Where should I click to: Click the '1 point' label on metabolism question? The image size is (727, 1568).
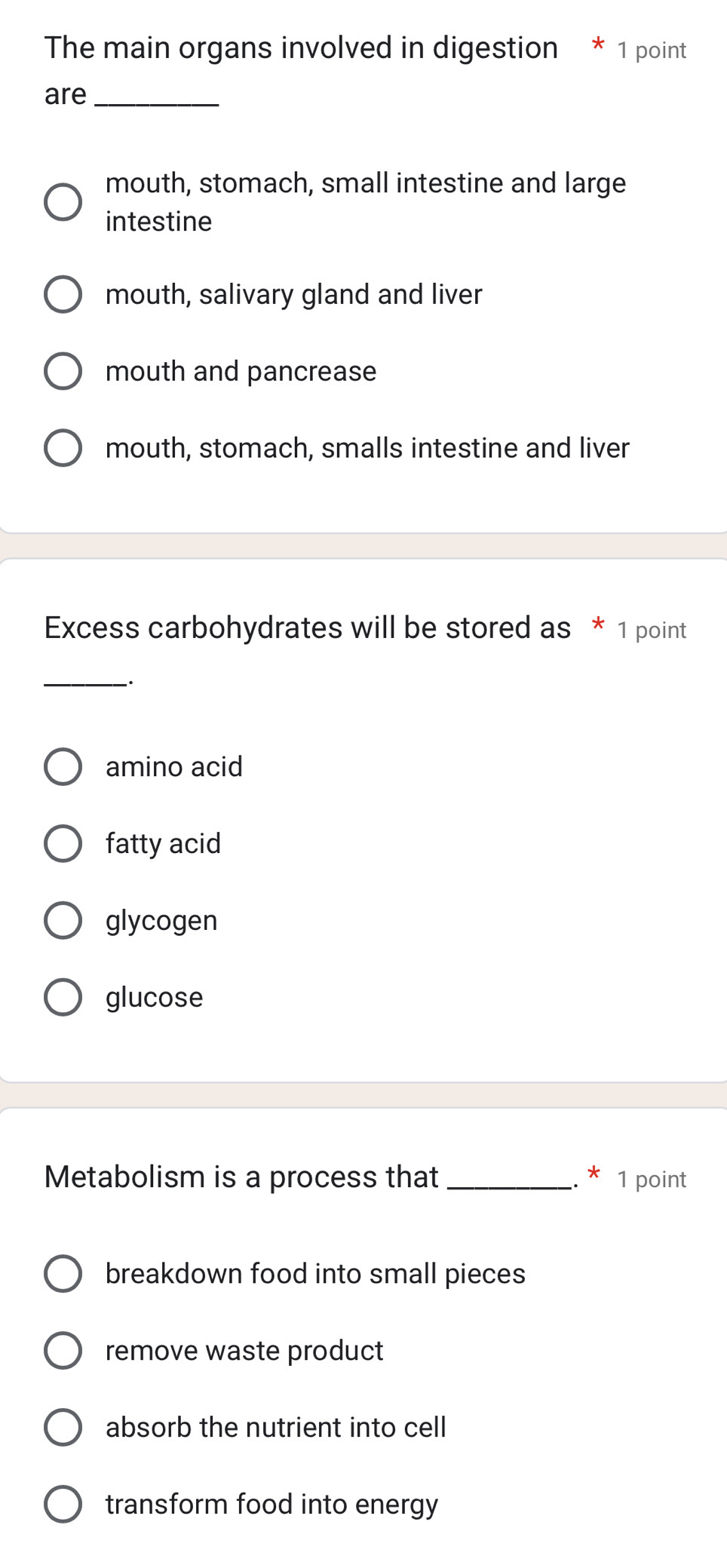tap(652, 1180)
